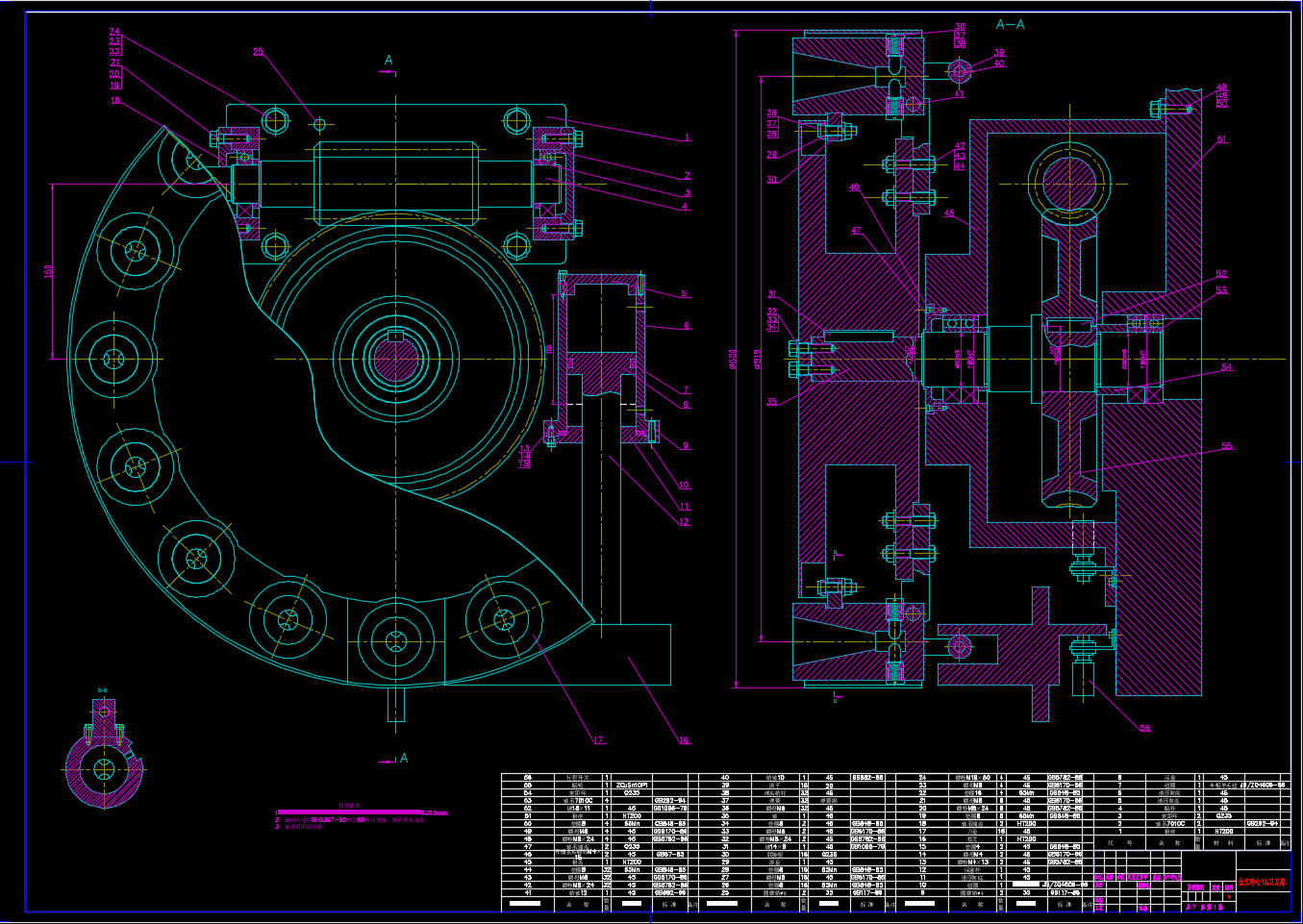Image resolution: width=1303 pixels, height=924 pixels.
Task: Select part callout number 56
Action: [1144, 729]
